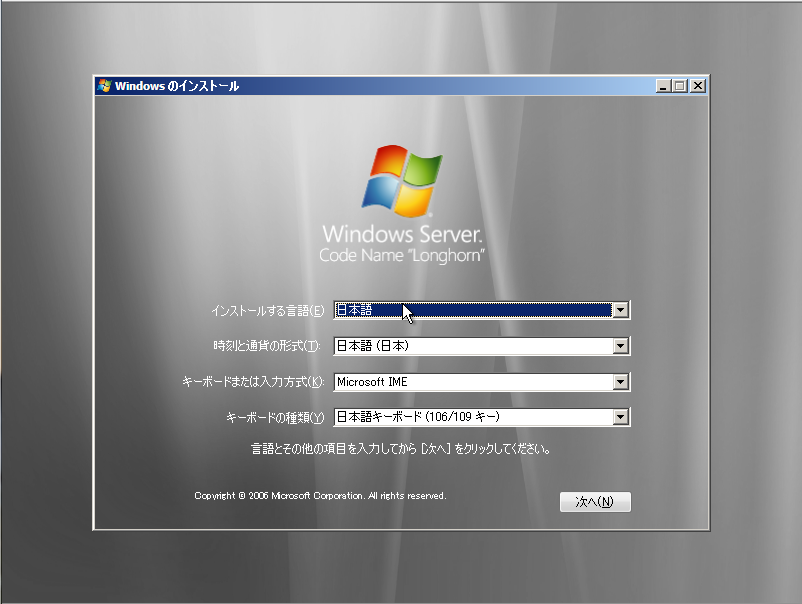Click the 次へ(N) button
Image resolution: width=802 pixels, height=604 pixels.
595,502
